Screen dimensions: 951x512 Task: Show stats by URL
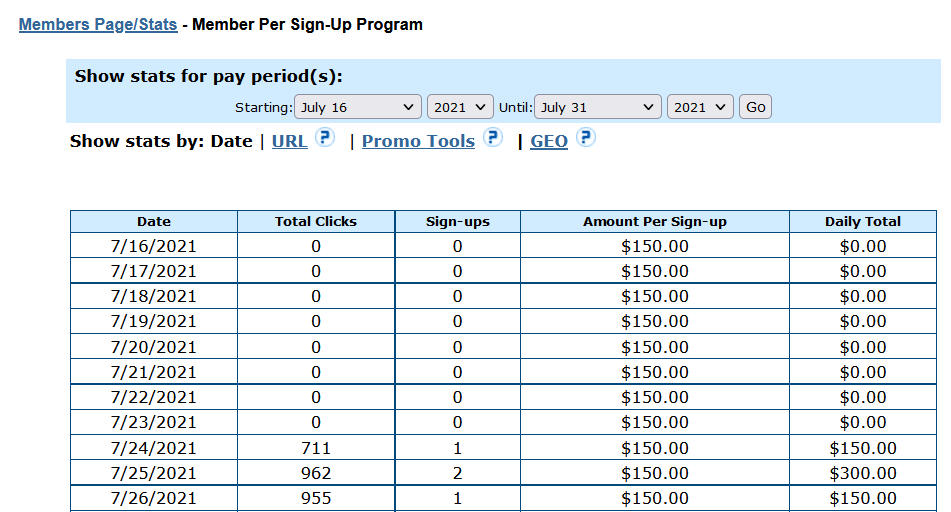[x=289, y=141]
